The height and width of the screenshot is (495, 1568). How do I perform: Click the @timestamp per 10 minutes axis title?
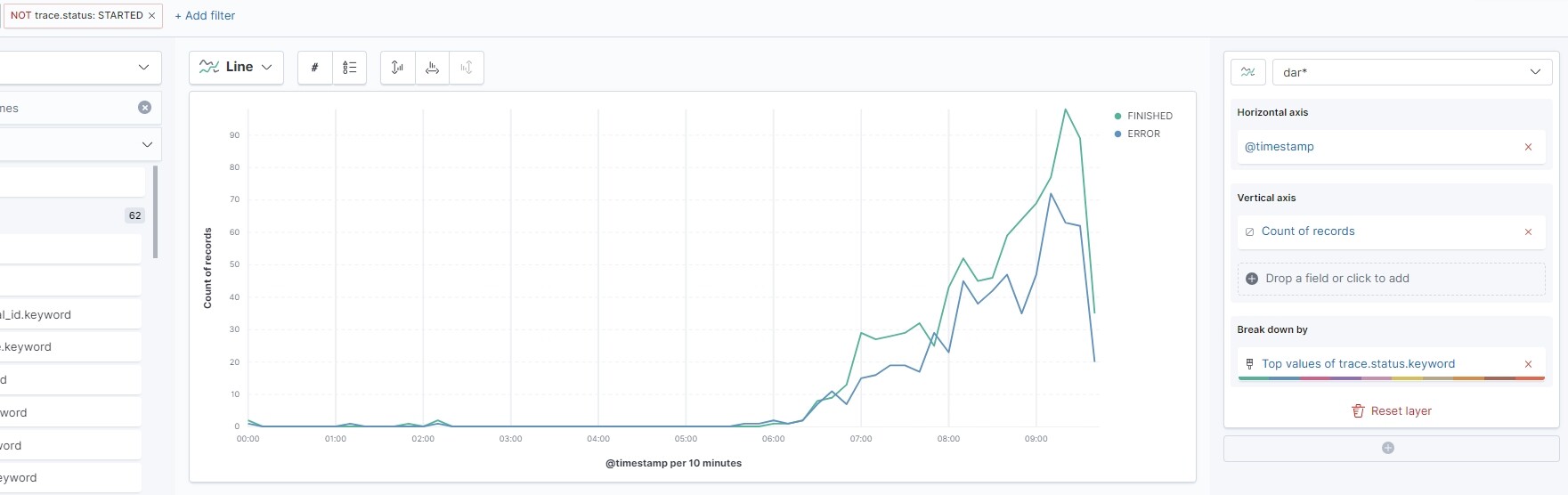point(673,463)
